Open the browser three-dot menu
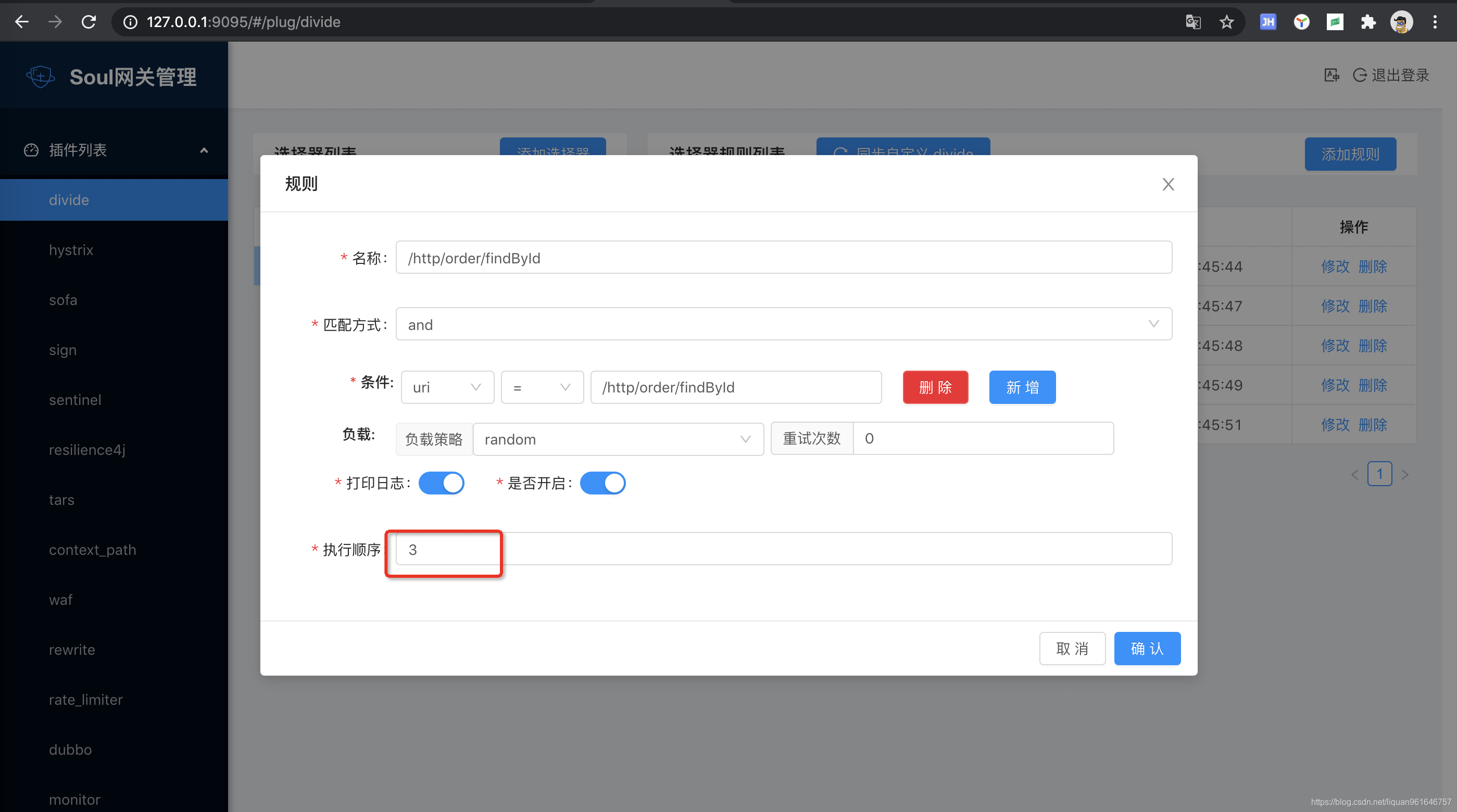This screenshot has height=812, width=1457. [x=1435, y=22]
